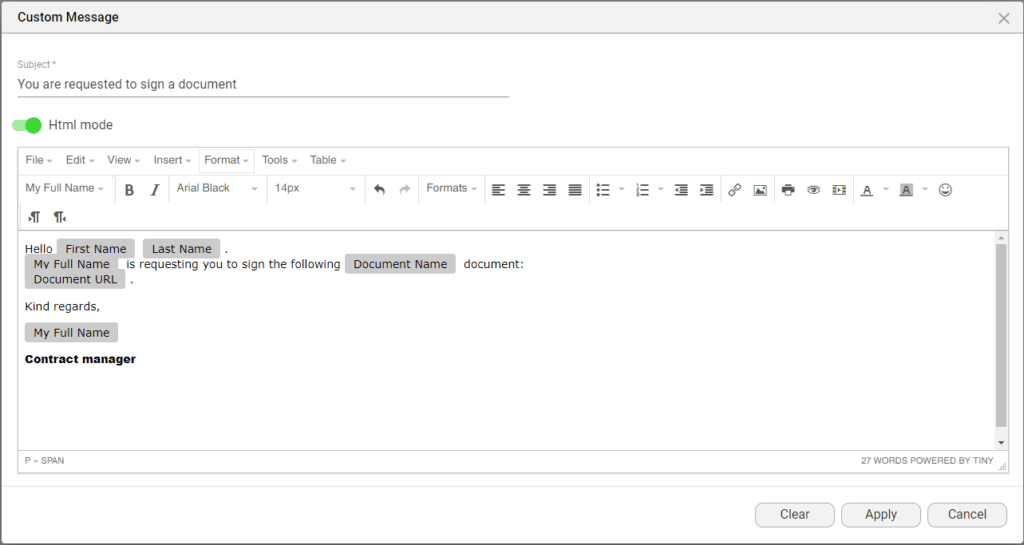Toggle italic formatting
Viewport: 1024px width, 545px height.
pyautogui.click(x=155, y=190)
